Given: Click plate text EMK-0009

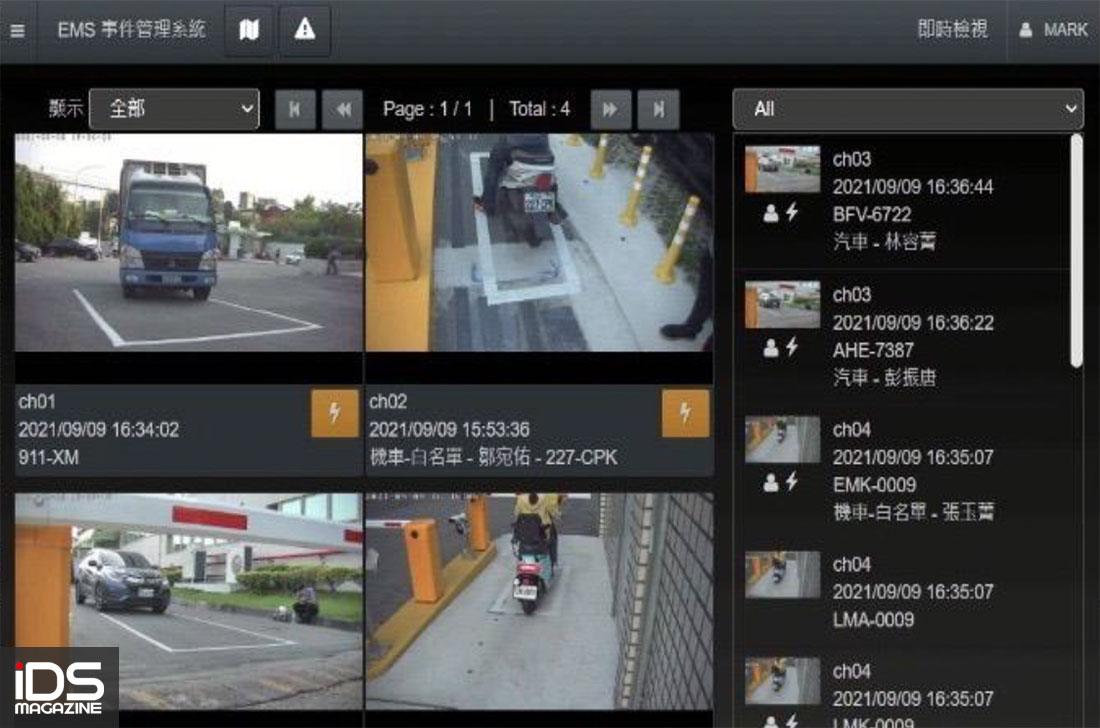Looking at the screenshot, I should tap(874, 485).
